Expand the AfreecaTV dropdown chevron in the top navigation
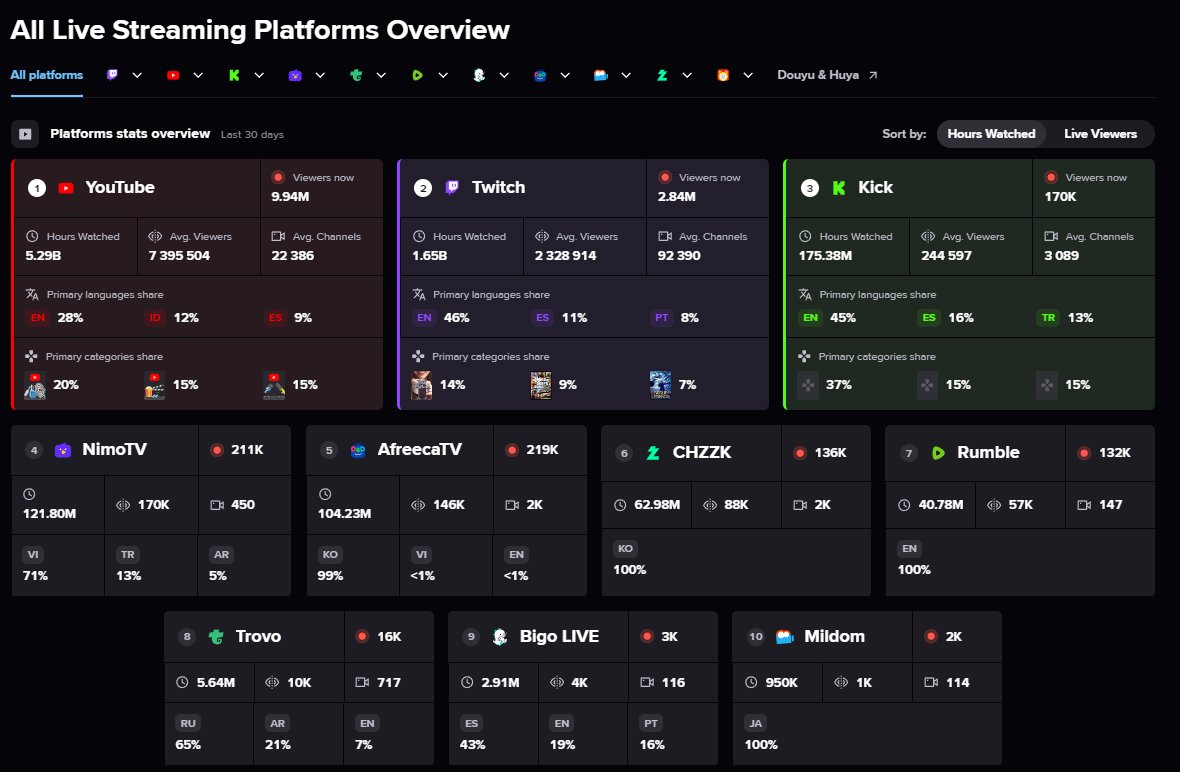Viewport: 1180px width, 772px height. [x=564, y=75]
